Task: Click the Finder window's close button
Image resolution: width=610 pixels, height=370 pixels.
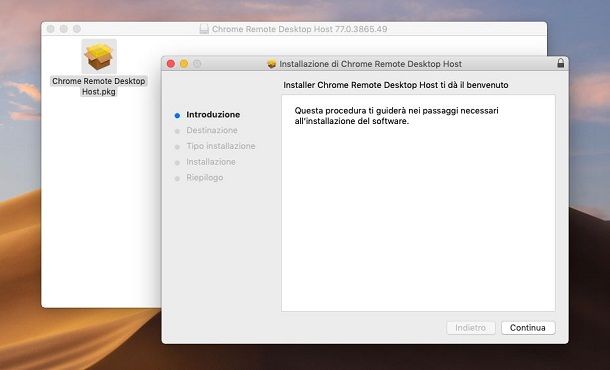Action: (51, 29)
